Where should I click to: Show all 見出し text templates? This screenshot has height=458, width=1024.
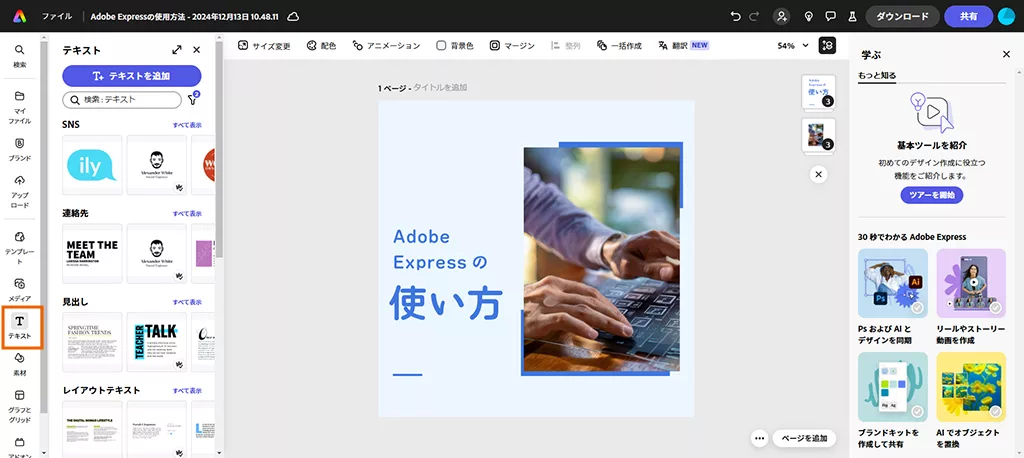(x=187, y=303)
